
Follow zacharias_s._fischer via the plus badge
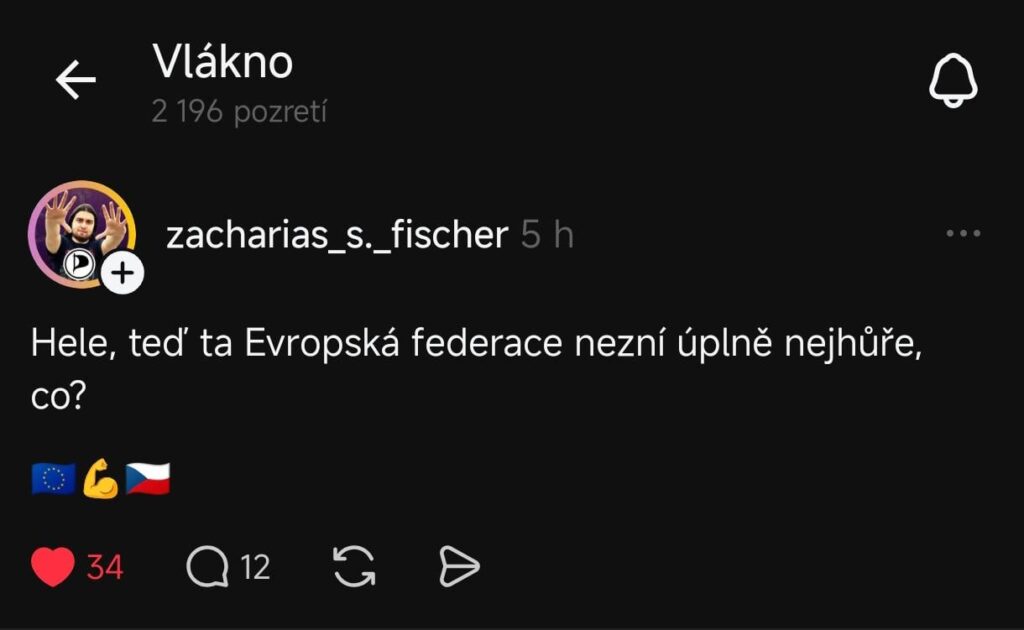point(121,270)
